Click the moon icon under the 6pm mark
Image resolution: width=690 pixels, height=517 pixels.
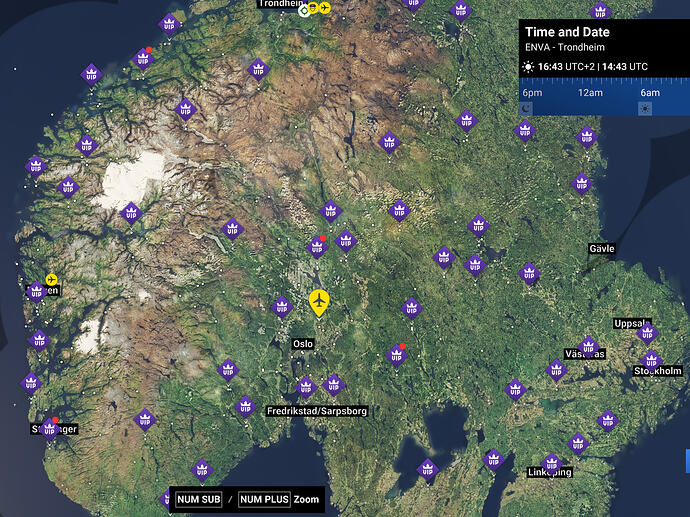tap(526, 108)
